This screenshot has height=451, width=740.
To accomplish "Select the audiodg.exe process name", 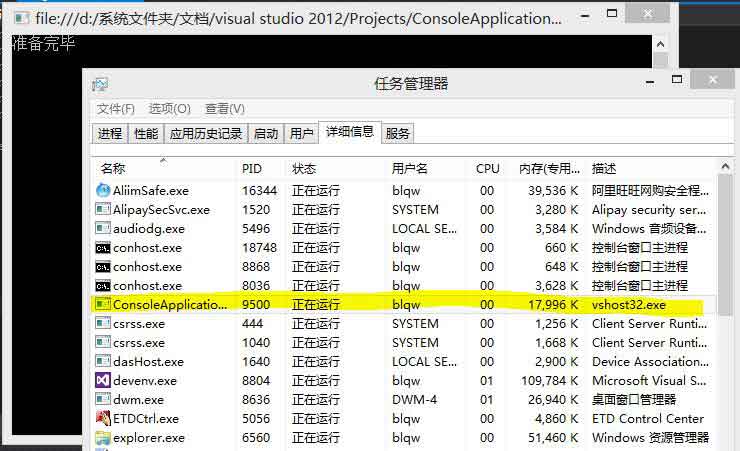I will (x=149, y=229).
